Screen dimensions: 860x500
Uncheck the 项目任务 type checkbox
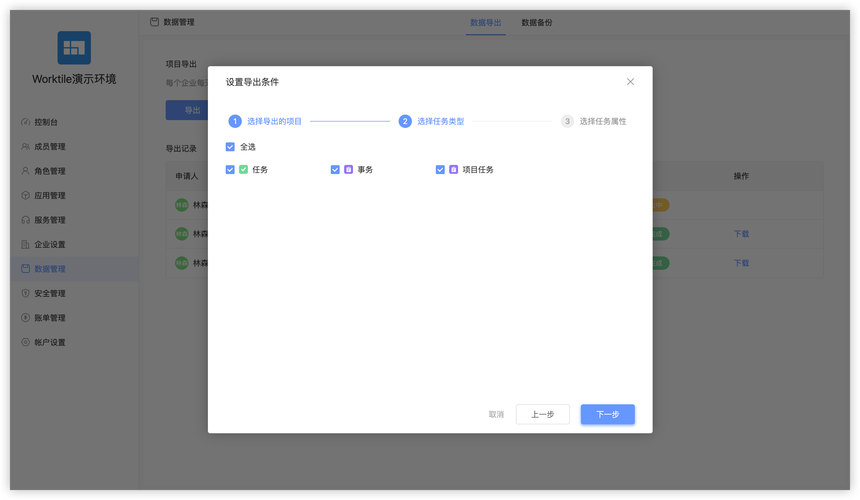440,170
